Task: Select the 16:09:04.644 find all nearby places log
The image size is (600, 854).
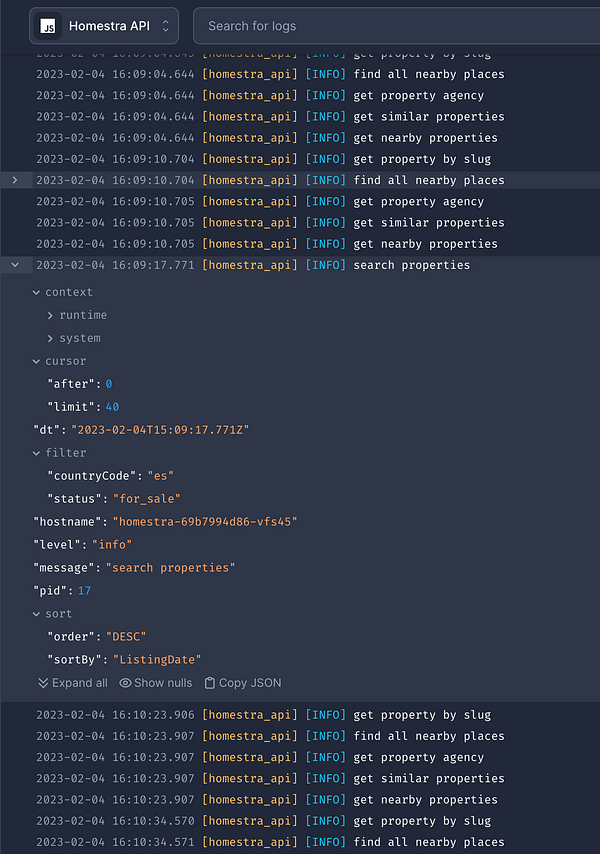Action: coord(300,74)
